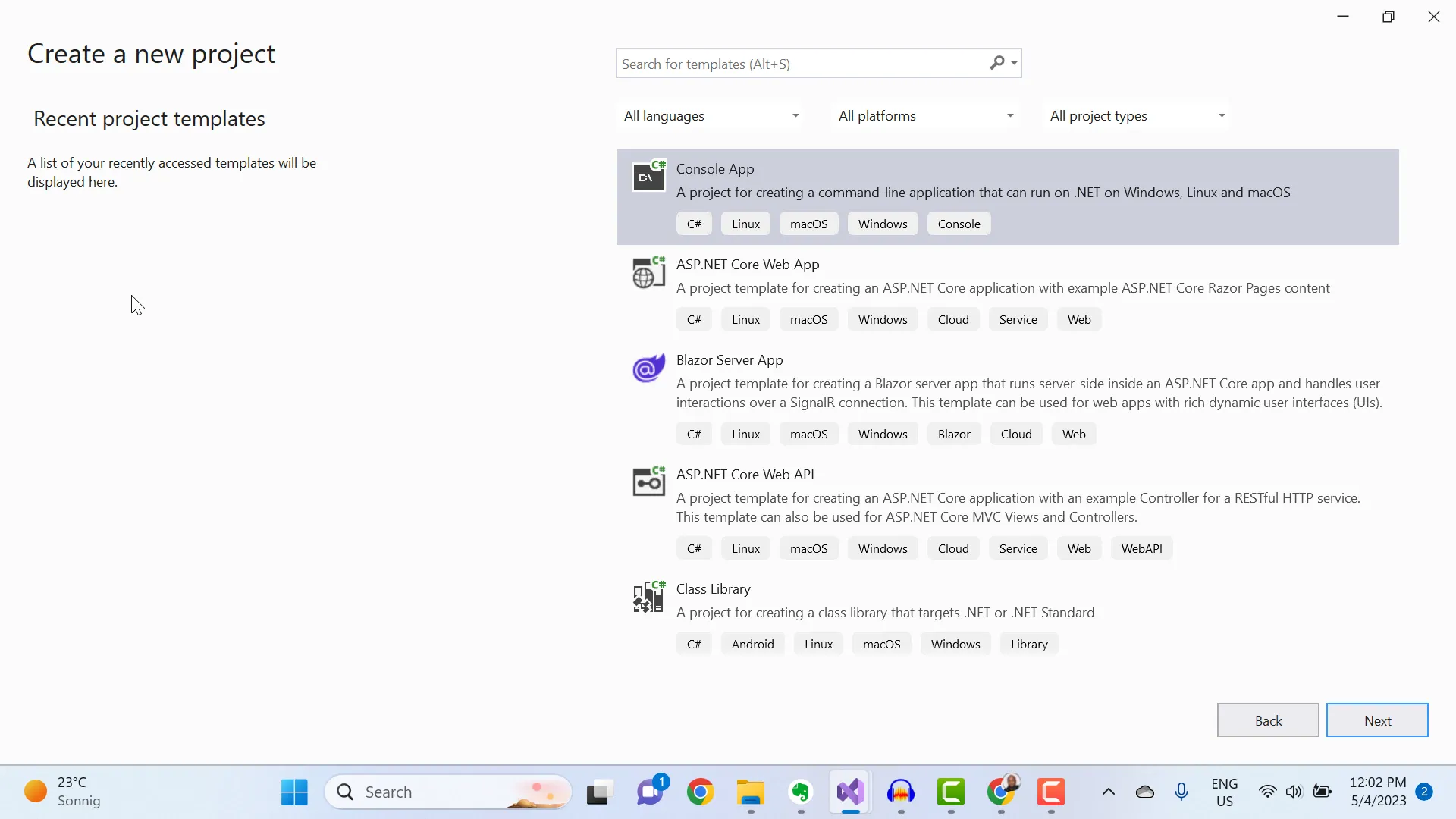1456x819 pixels.
Task: Open File Explorer from the taskbar
Action: pyautogui.click(x=751, y=792)
